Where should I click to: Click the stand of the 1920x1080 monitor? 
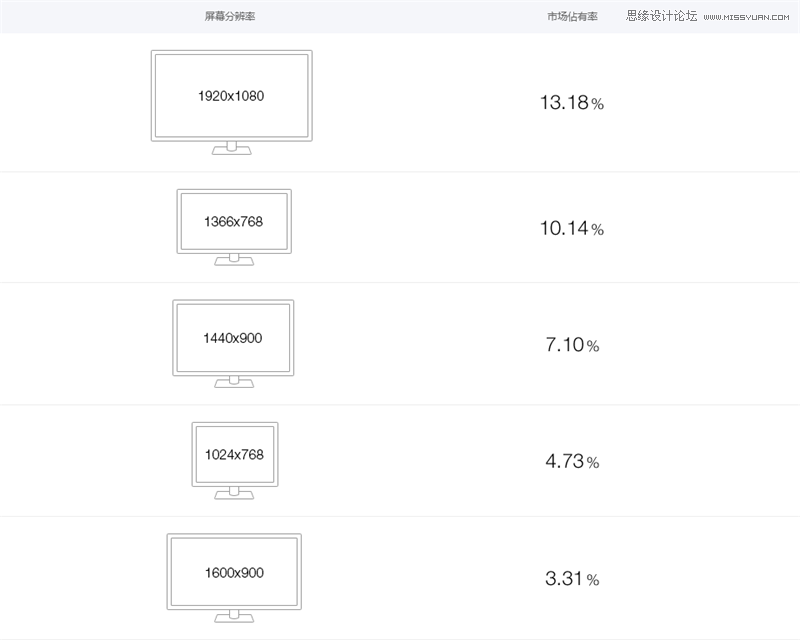pyautogui.click(x=232, y=148)
